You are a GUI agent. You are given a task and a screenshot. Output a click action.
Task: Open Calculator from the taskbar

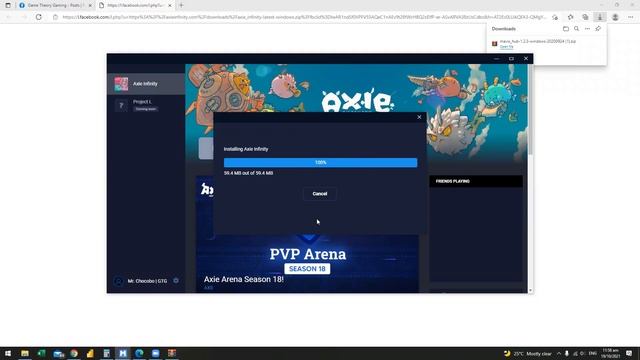click(107, 353)
